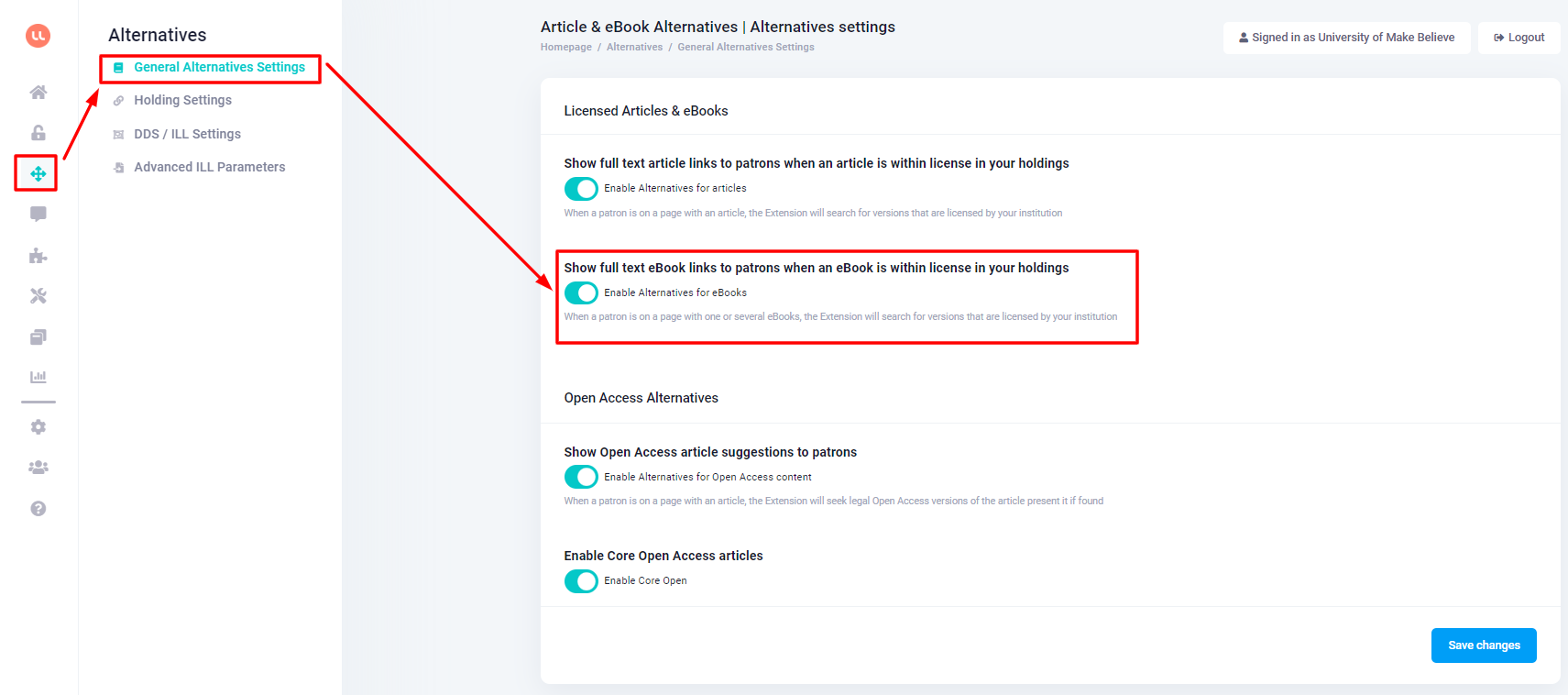Click the book icon beside General Alternatives Settings
Screen dimensions: 1568x695
118,68
